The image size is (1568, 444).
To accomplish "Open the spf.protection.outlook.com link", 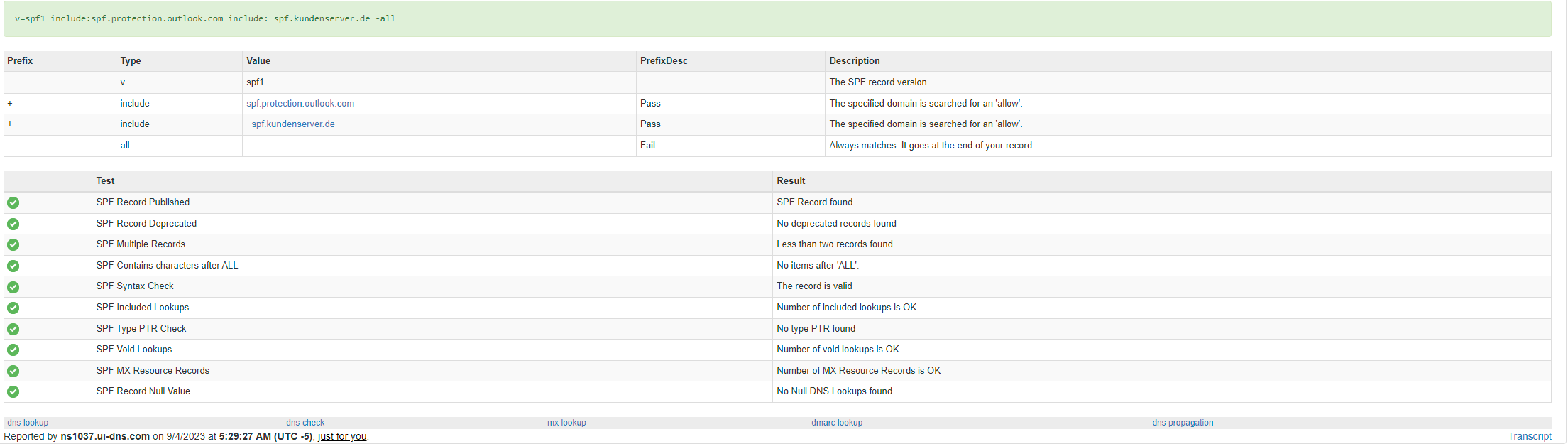I will click(x=300, y=104).
